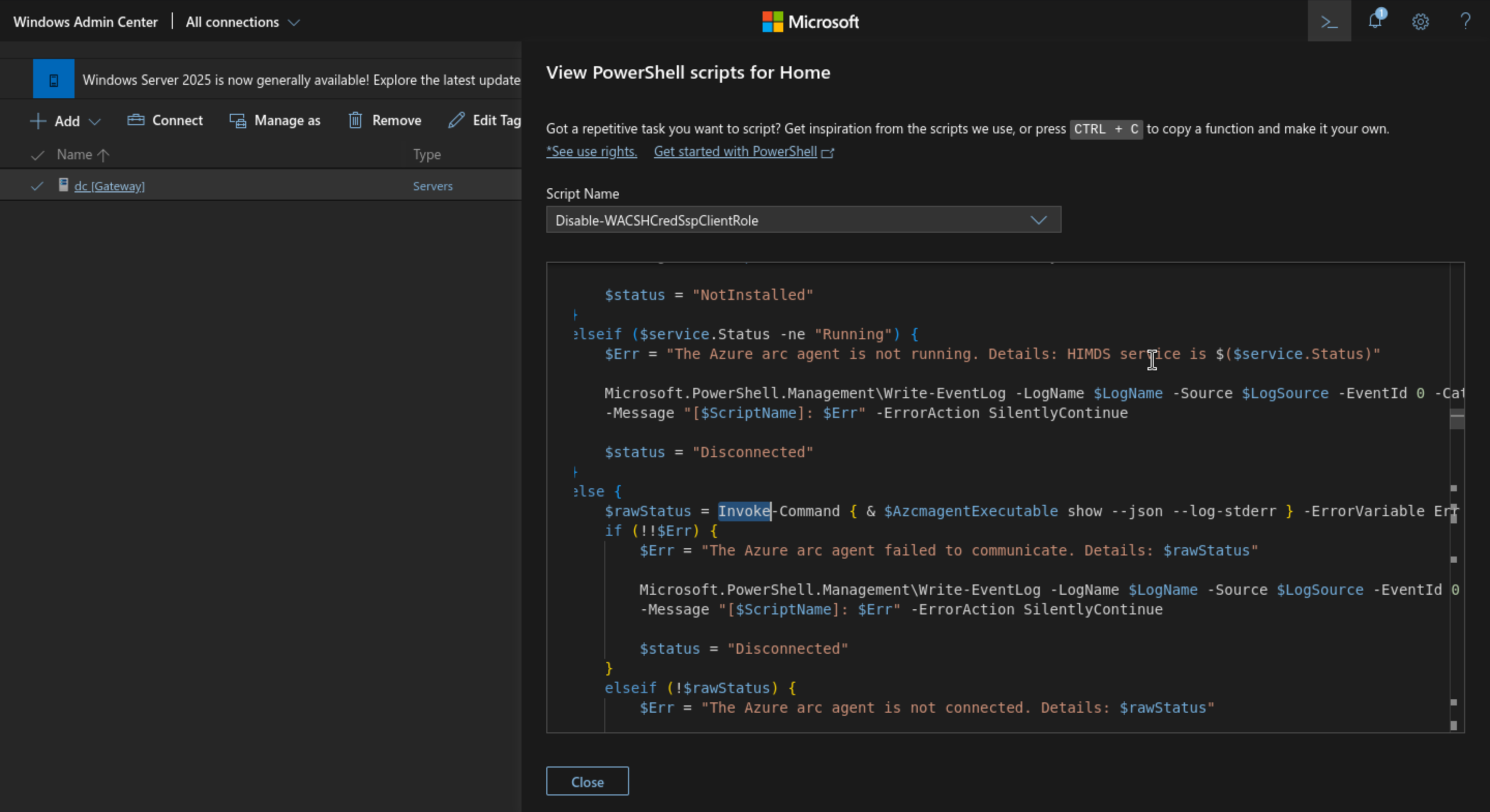Click the Edit Tags pencil button
The image size is (1490, 812).
point(485,121)
